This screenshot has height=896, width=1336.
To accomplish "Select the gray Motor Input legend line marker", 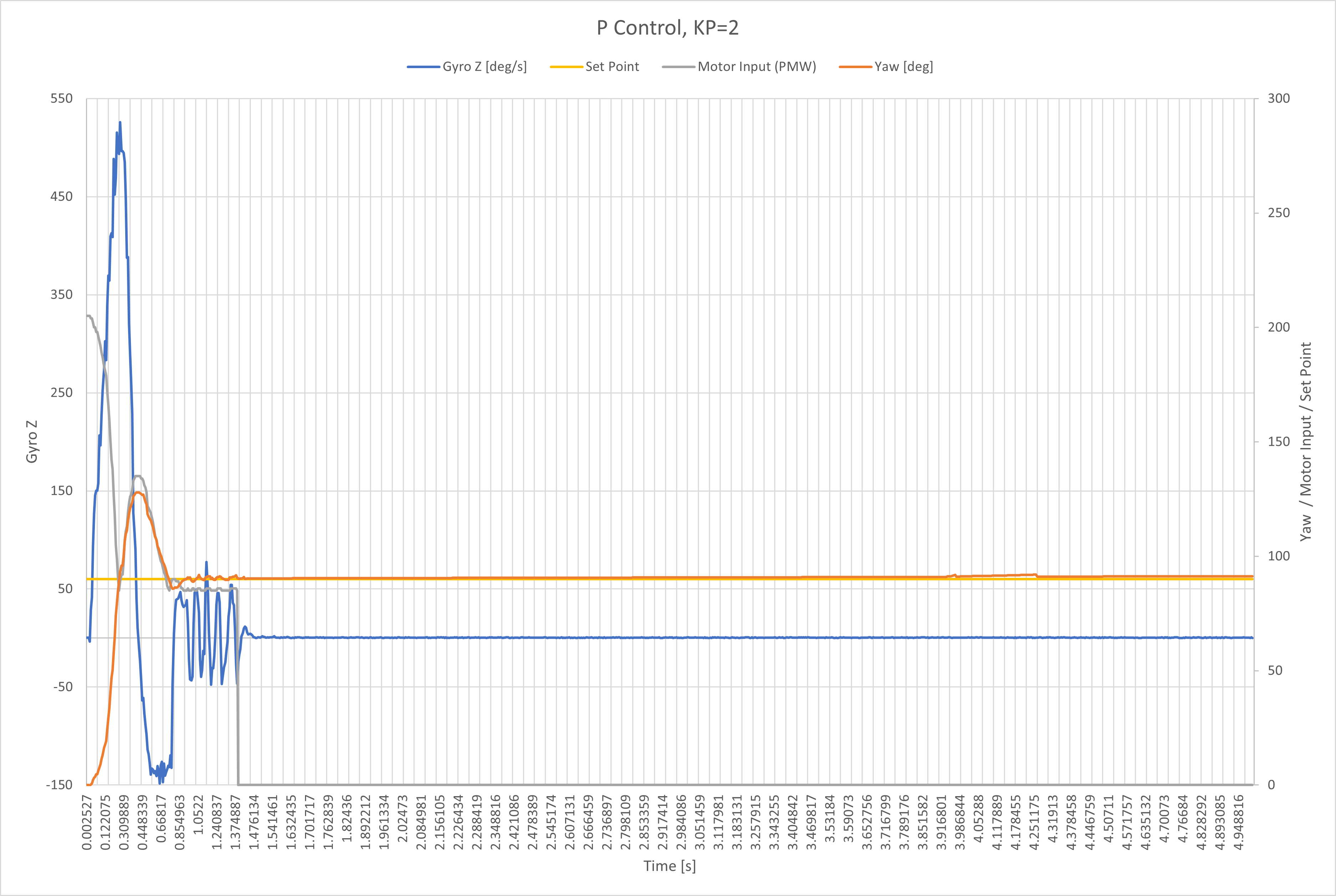I will click(679, 67).
